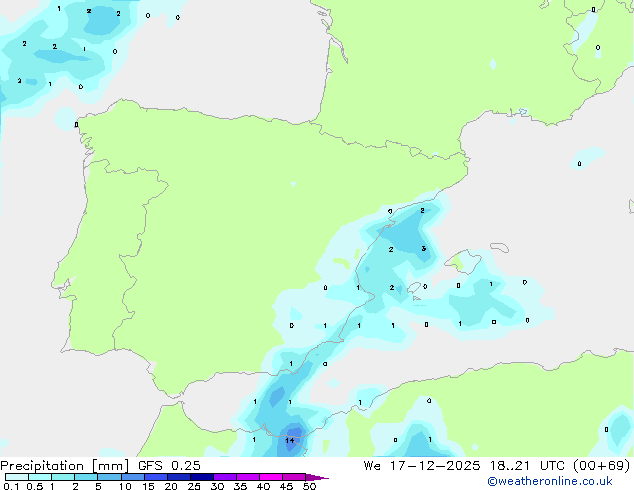Pick the 5–10 mm legend color box

(110, 477)
